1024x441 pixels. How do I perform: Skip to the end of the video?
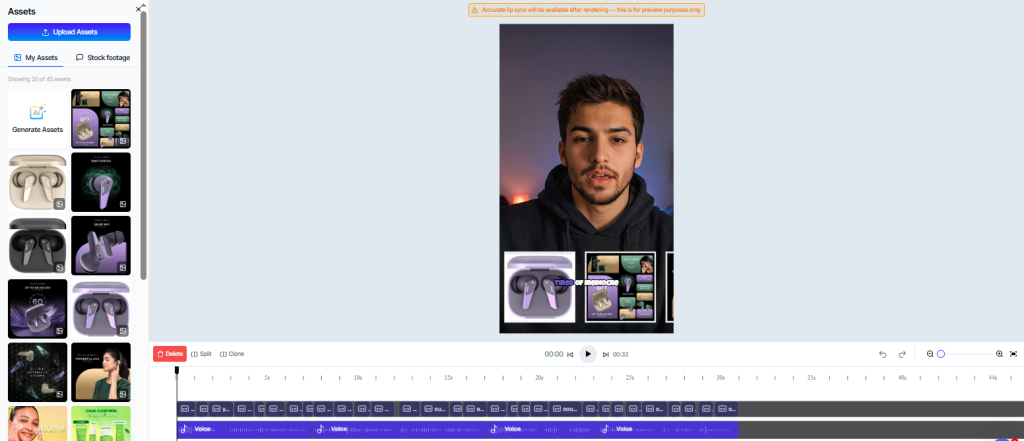pos(605,354)
